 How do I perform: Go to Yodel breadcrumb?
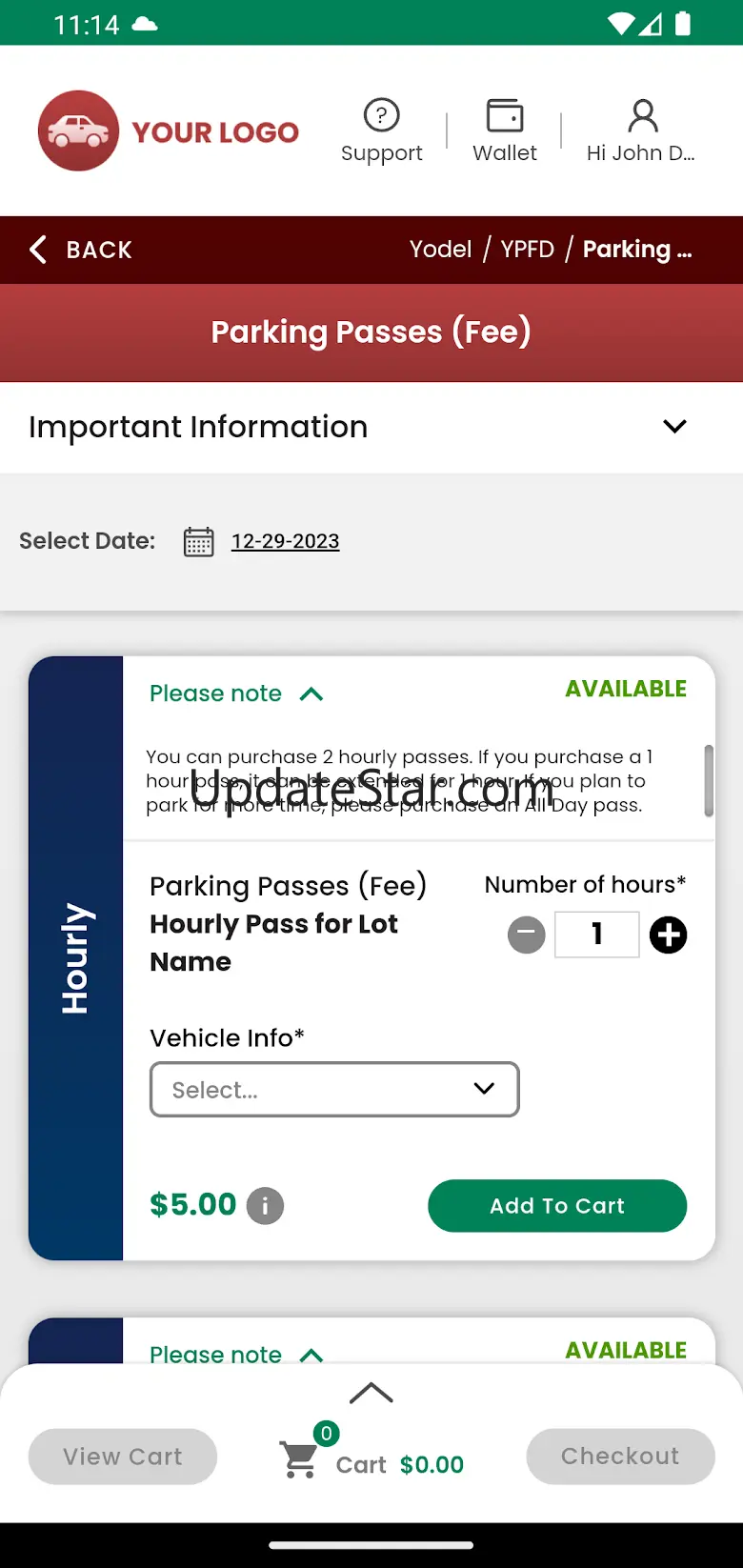point(440,250)
